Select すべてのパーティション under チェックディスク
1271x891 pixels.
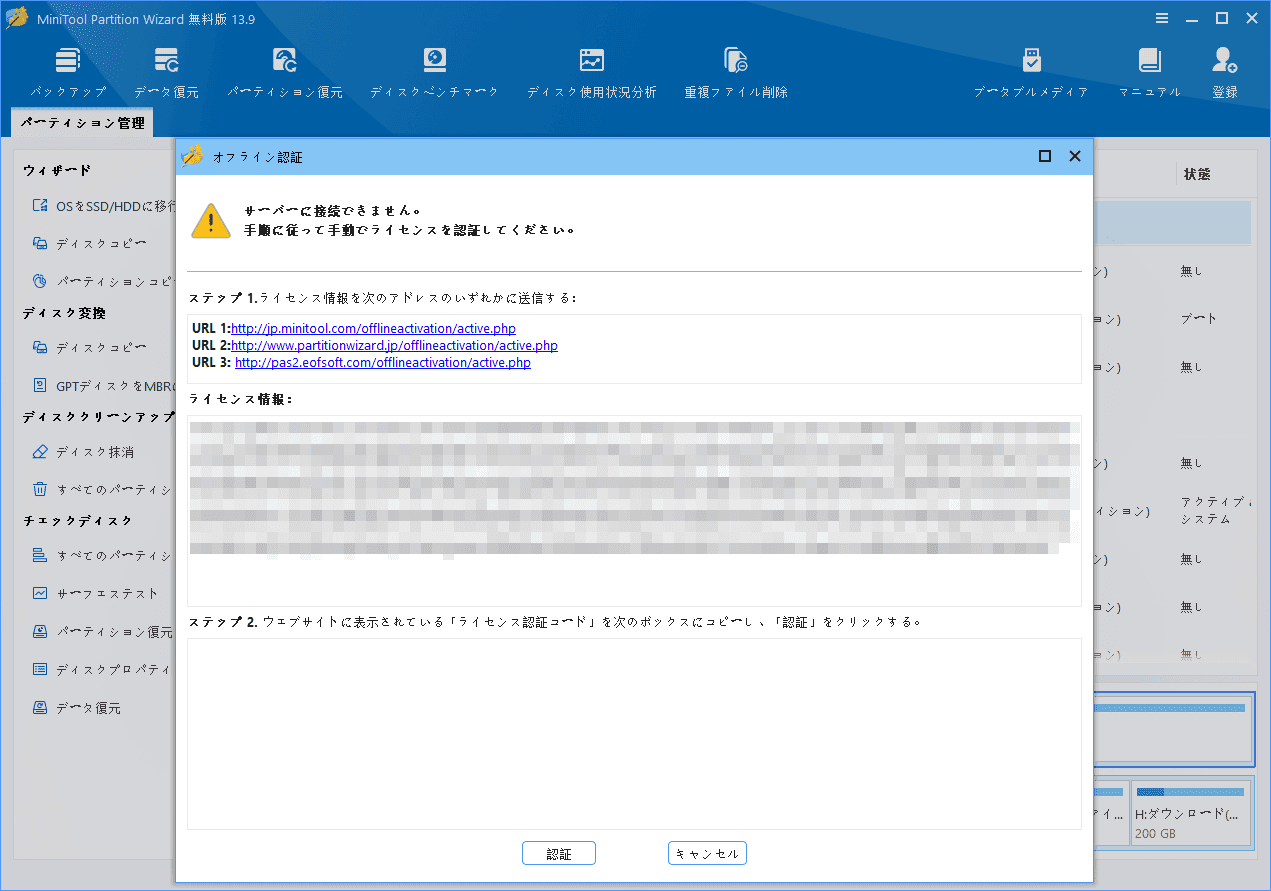pyautogui.click(x=104, y=555)
